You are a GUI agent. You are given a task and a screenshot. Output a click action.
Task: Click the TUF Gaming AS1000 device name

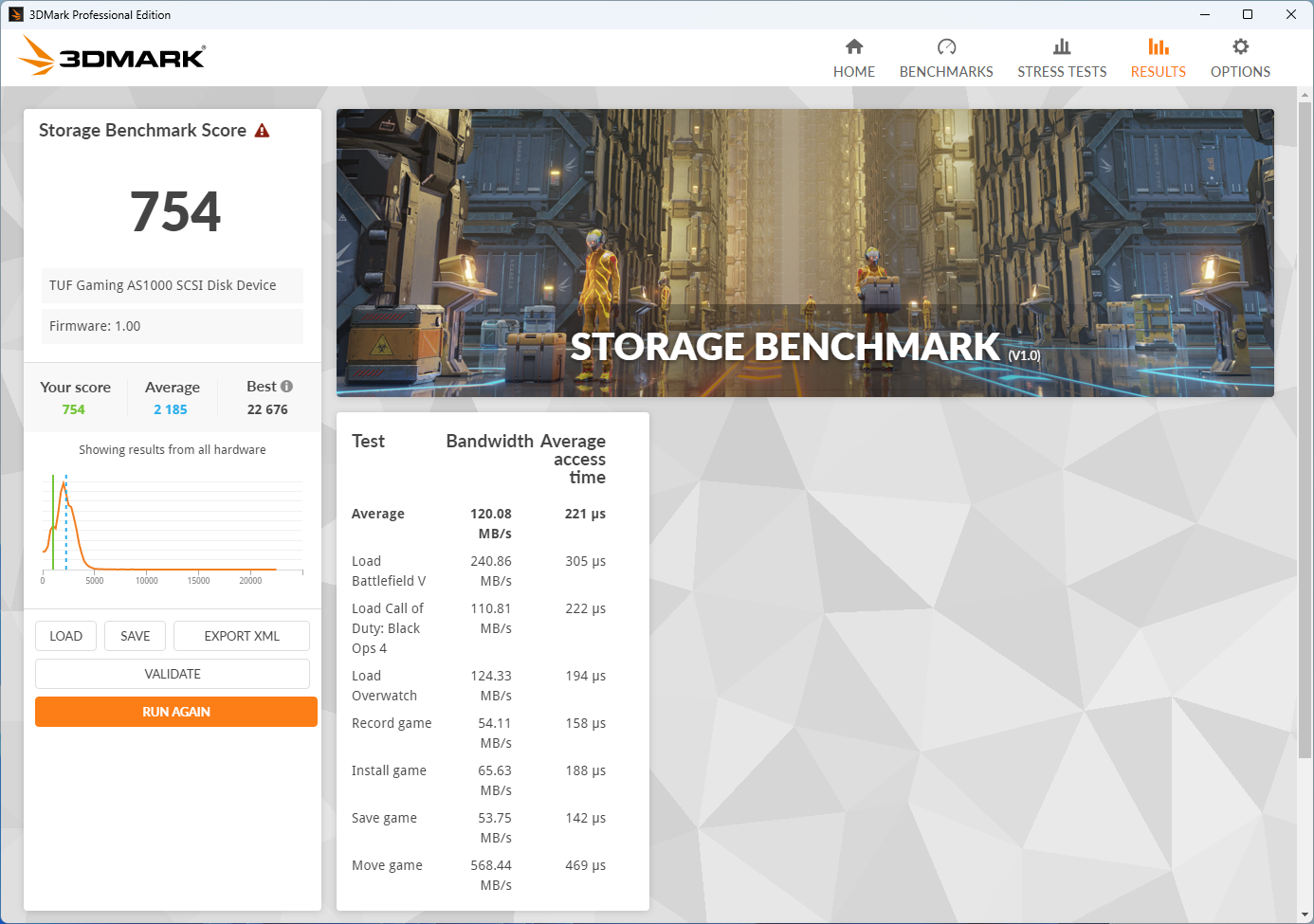click(x=173, y=285)
